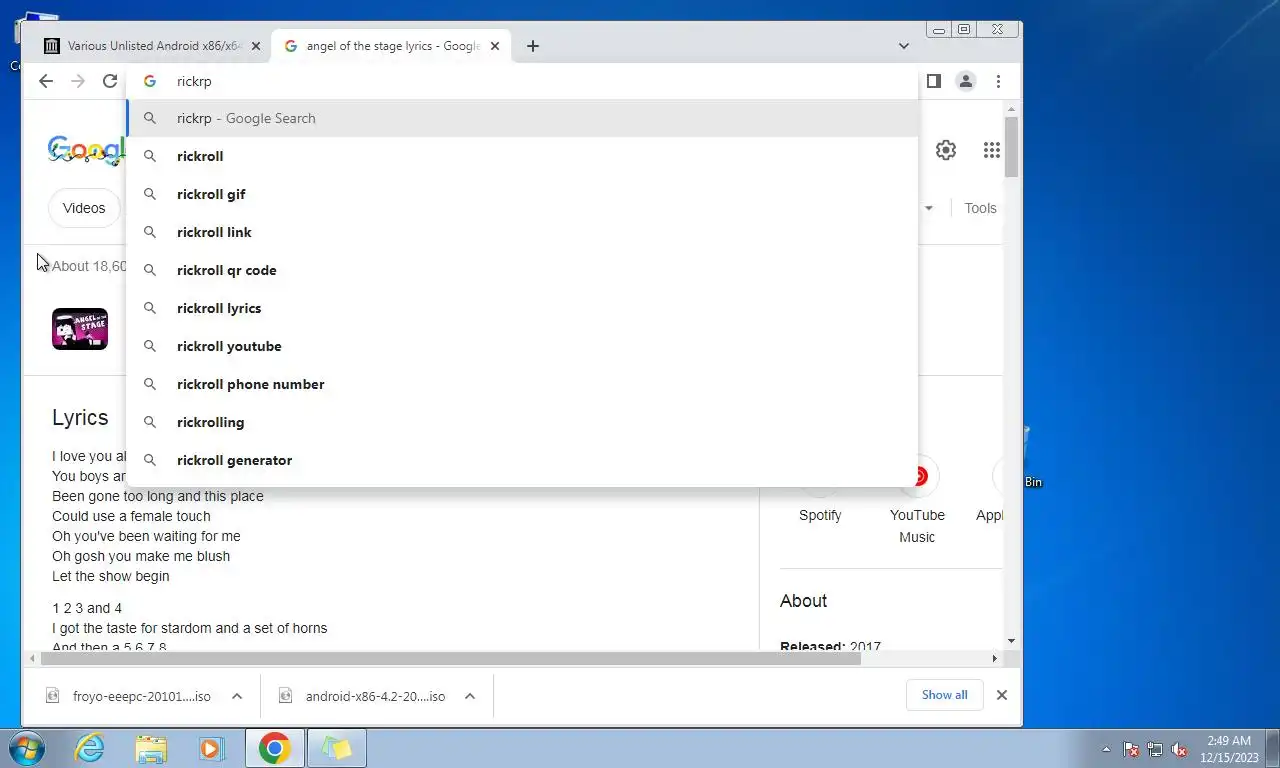1280x768 pixels.
Task: Select 'rickroll link' suggestion
Action: click(522, 232)
